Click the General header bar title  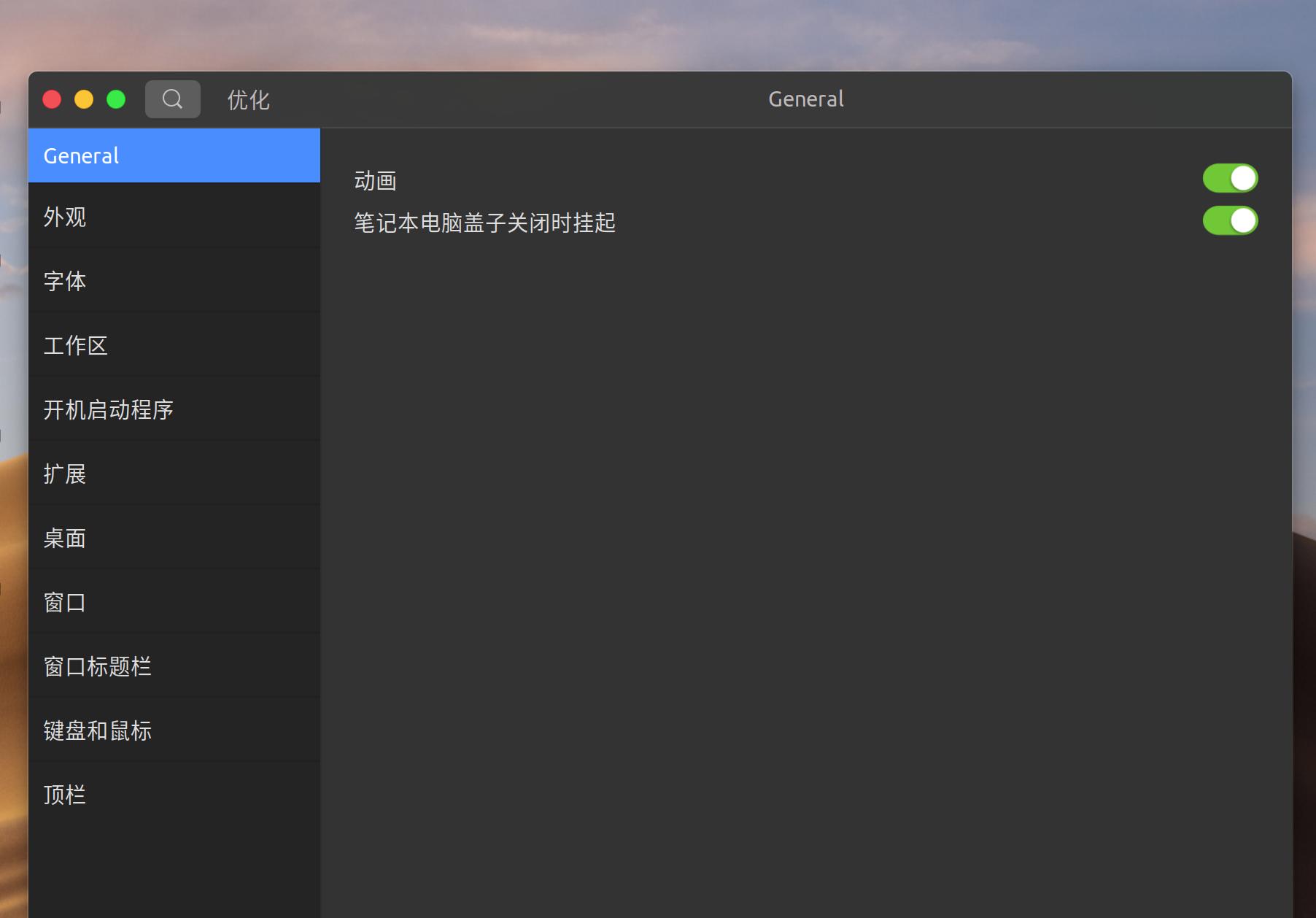(806, 99)
